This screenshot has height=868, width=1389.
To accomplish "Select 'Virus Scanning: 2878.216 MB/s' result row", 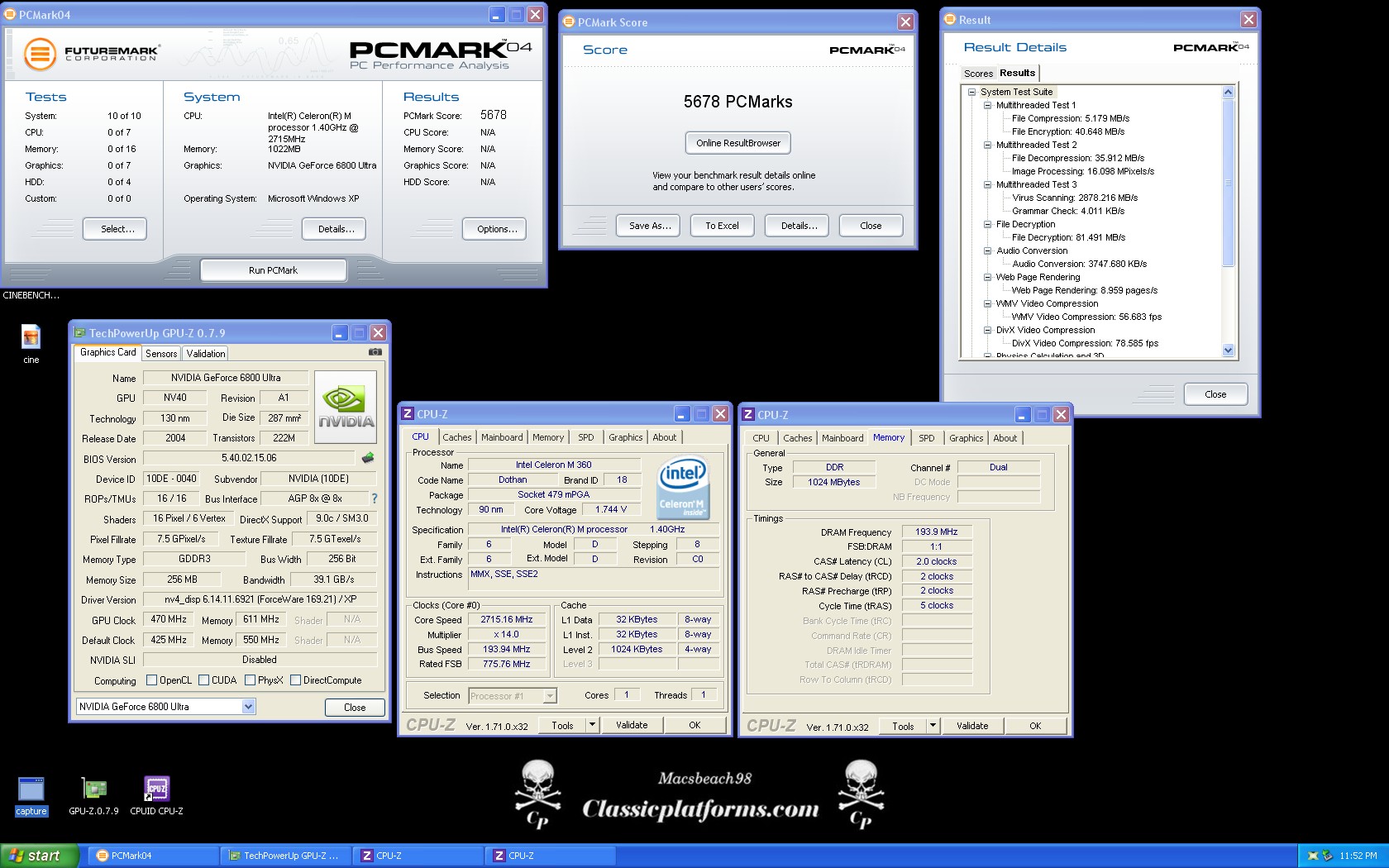I will tap(1074, 198).
